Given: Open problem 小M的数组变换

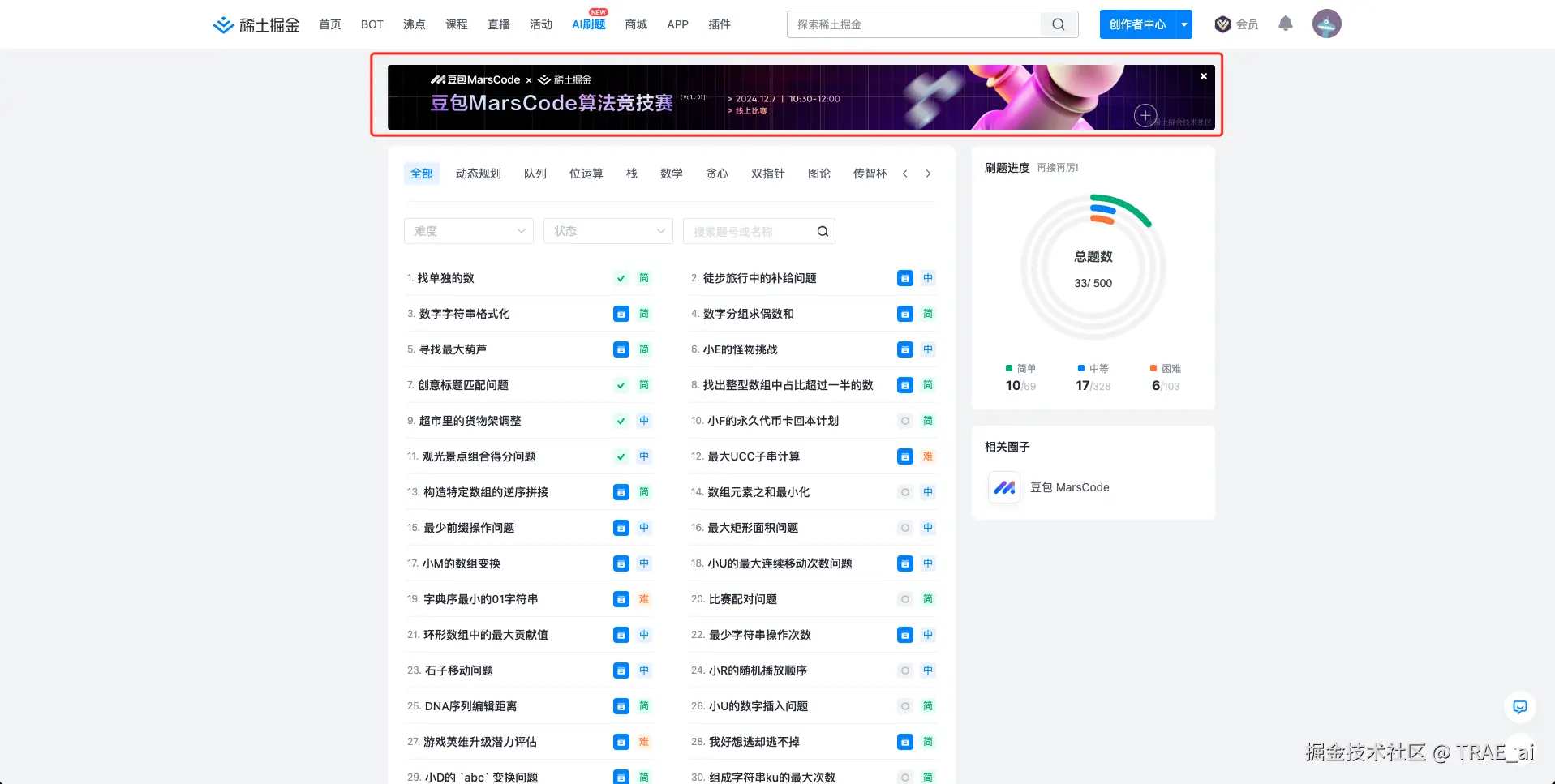Looking at the screenshot, I should [462, 563].
